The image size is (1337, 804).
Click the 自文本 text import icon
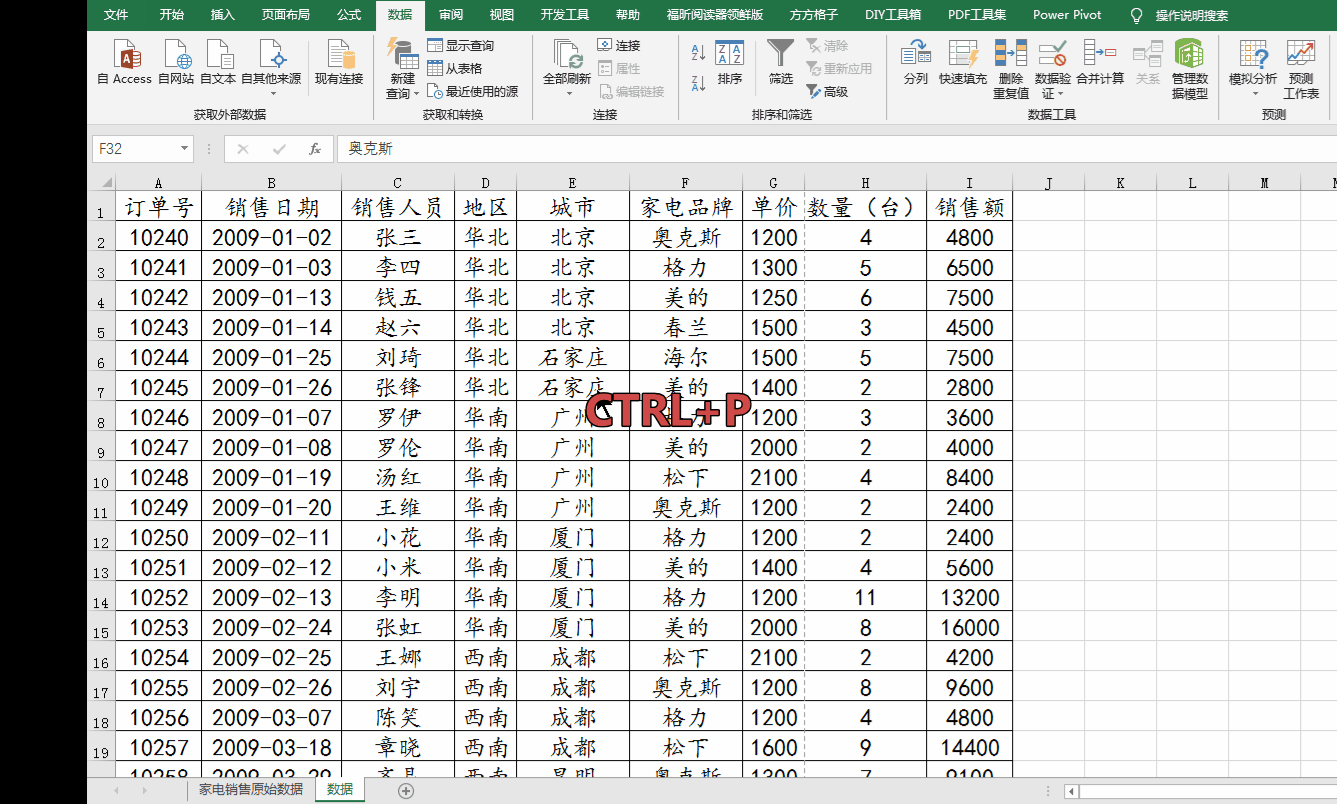(218, 62)
